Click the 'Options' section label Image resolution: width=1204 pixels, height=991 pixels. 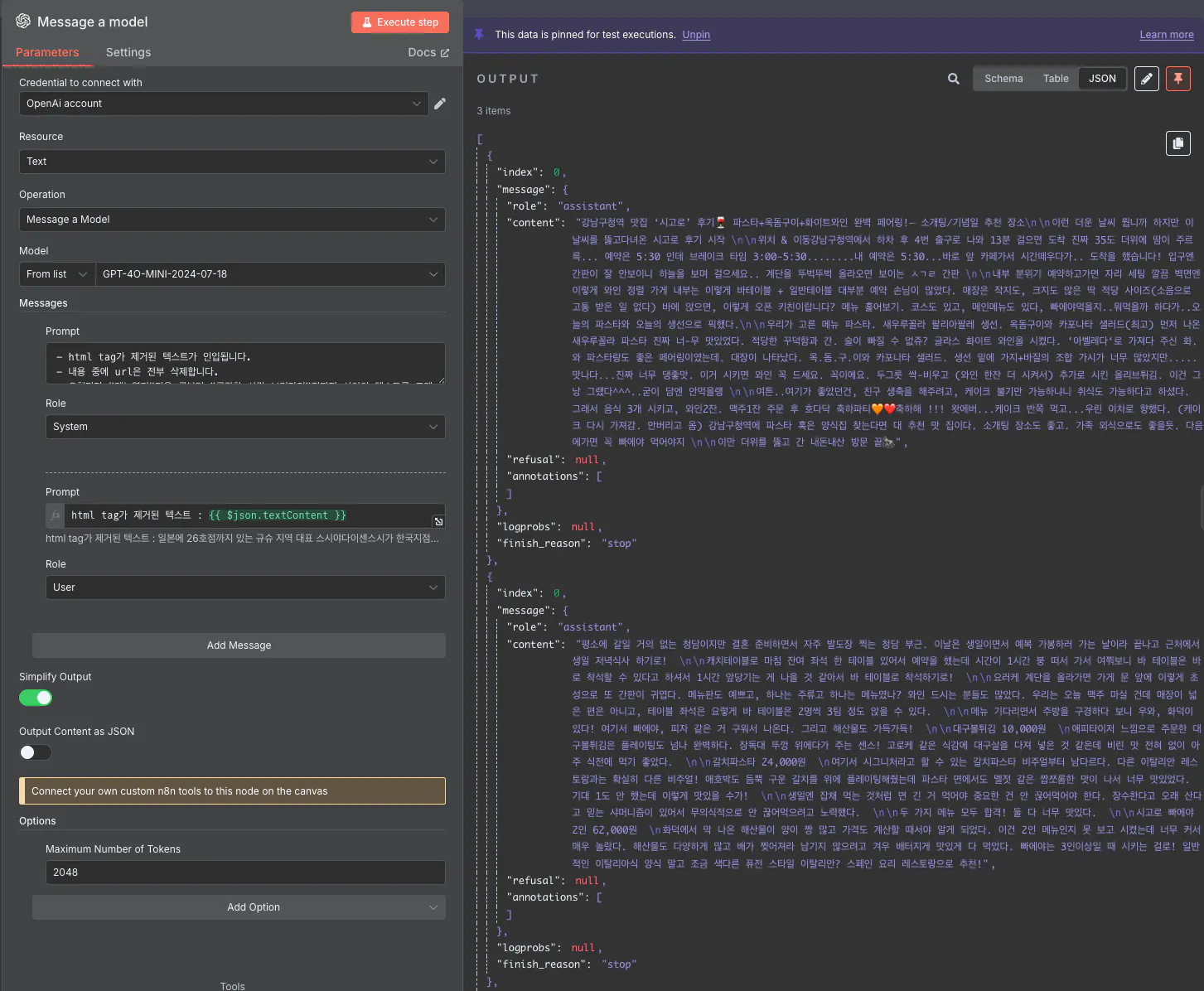click(x=37, y=821)
